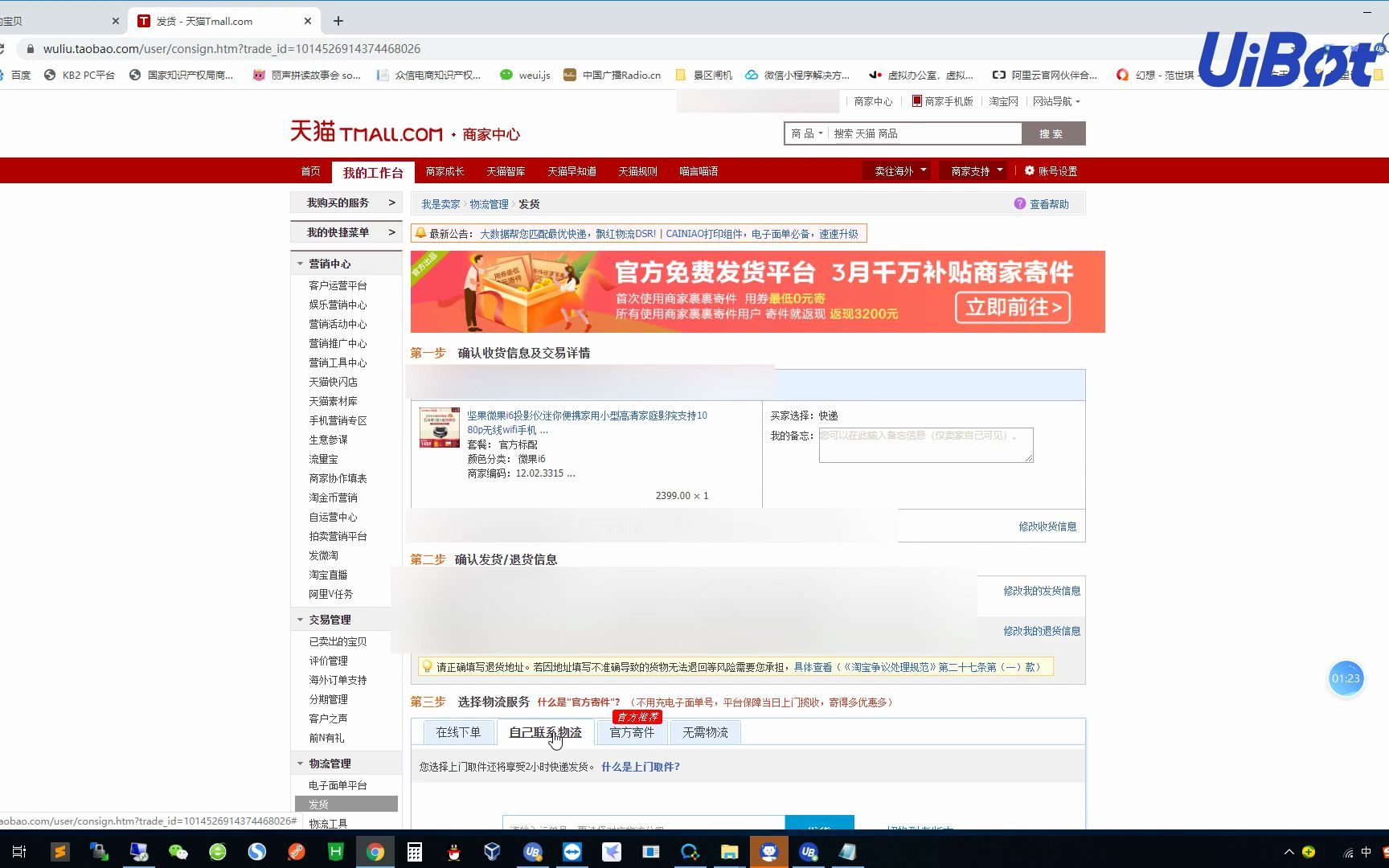Open the 修改收货信息 link
The image size is (1389, 868).
pyautogui.click(x=1048, y=526)
